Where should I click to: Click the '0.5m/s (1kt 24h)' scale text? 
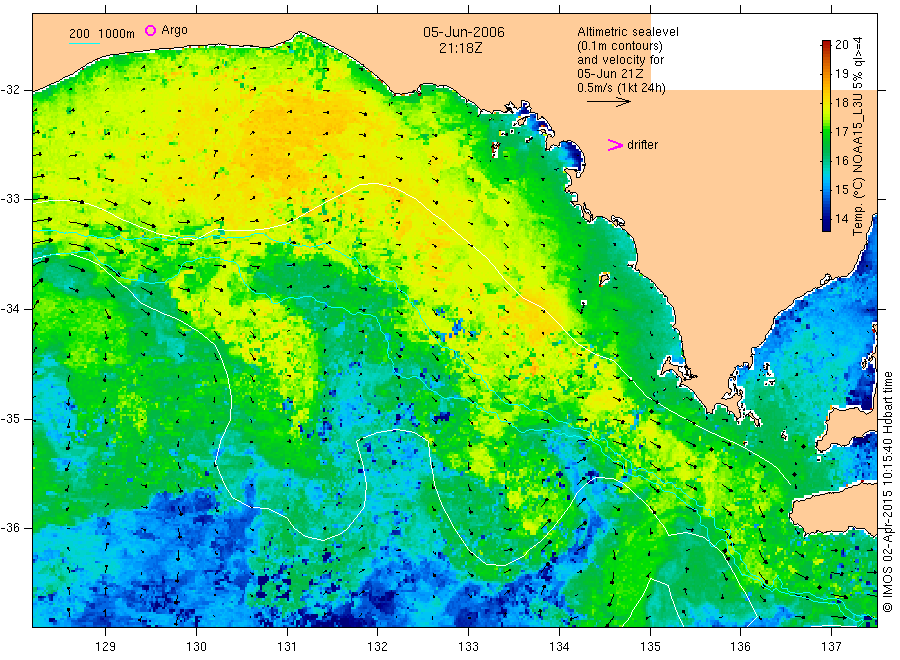pos(622,88)
